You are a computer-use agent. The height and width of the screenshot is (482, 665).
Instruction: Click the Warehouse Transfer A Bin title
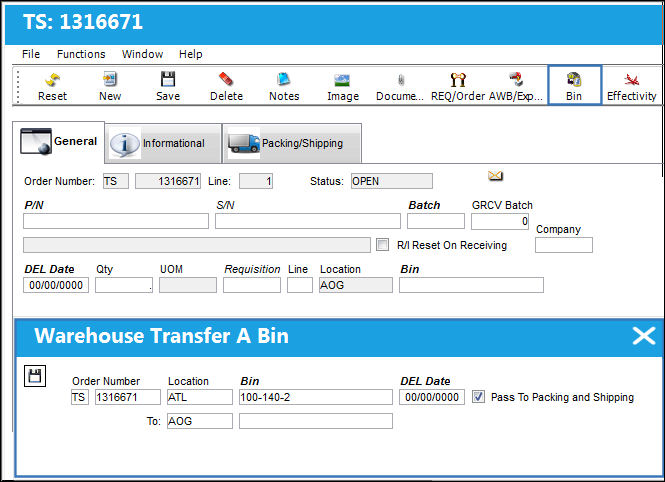pyautogui.click(x=162, y=336)
